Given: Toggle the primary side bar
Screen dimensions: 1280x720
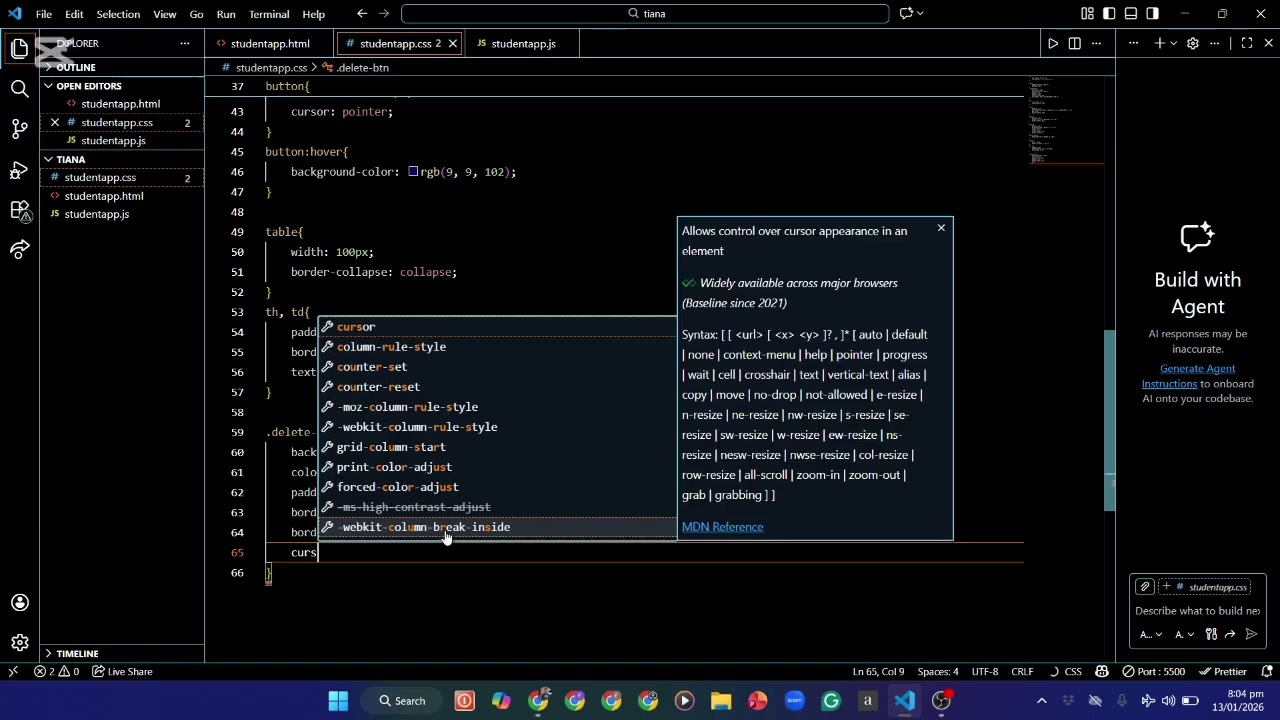Looking at the screenshot, I should click(x=1109, y=14).
